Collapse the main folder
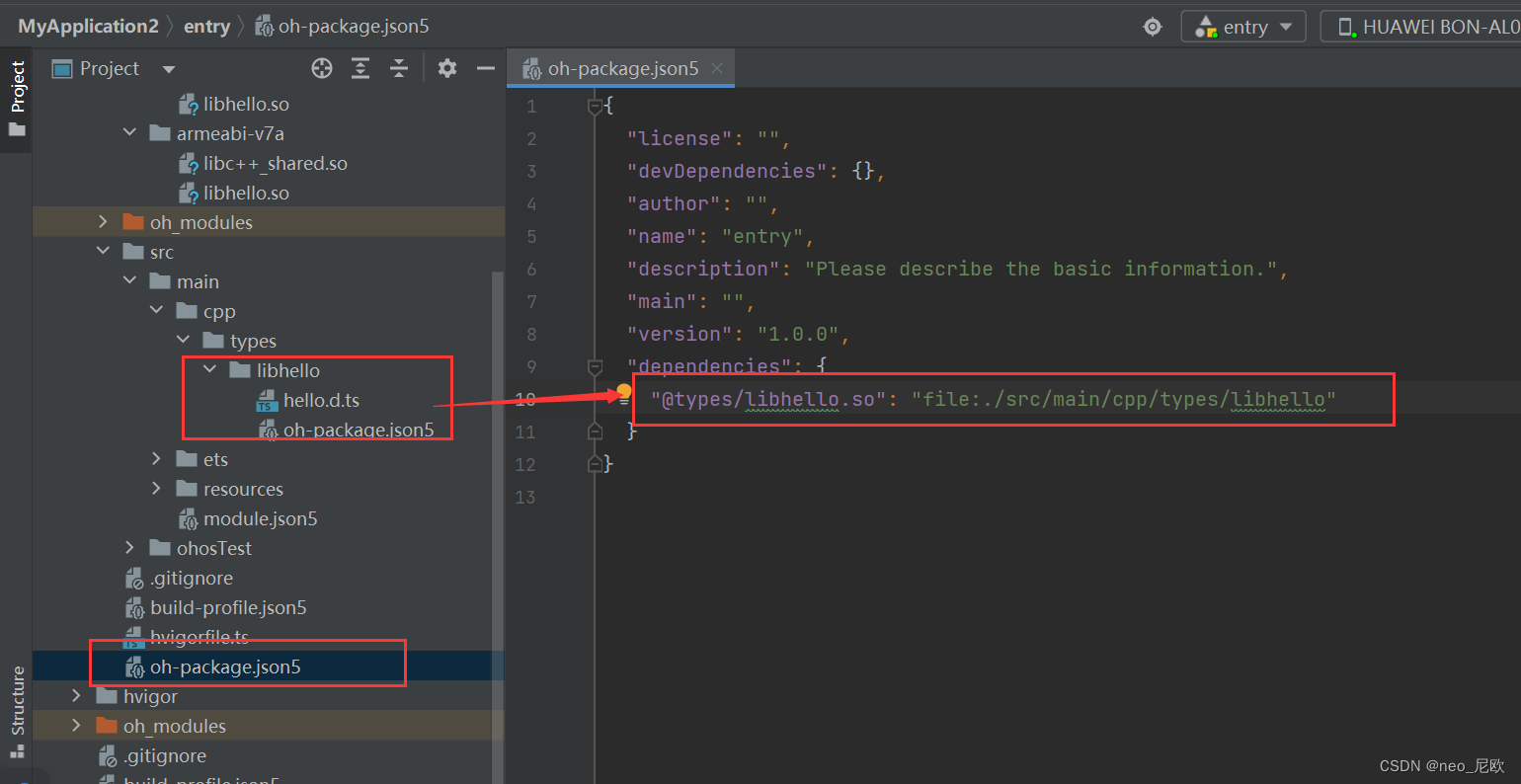The width and height of the screenshot is (1521, 784). click(x=129, y=280)
